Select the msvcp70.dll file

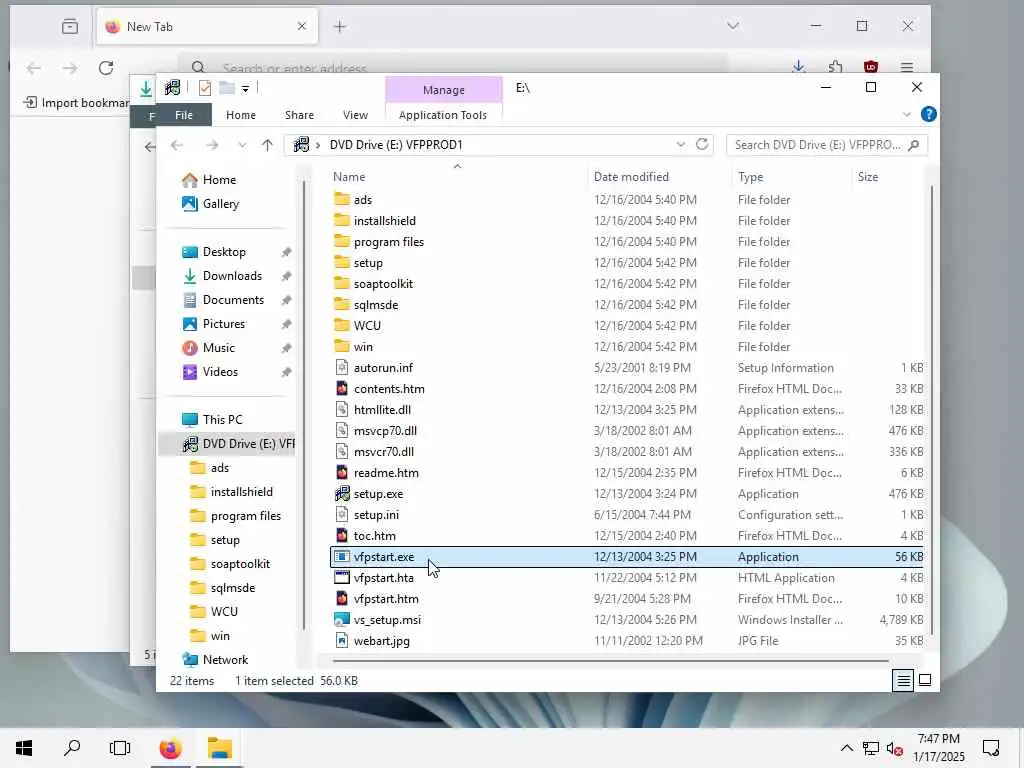(385, 431)
